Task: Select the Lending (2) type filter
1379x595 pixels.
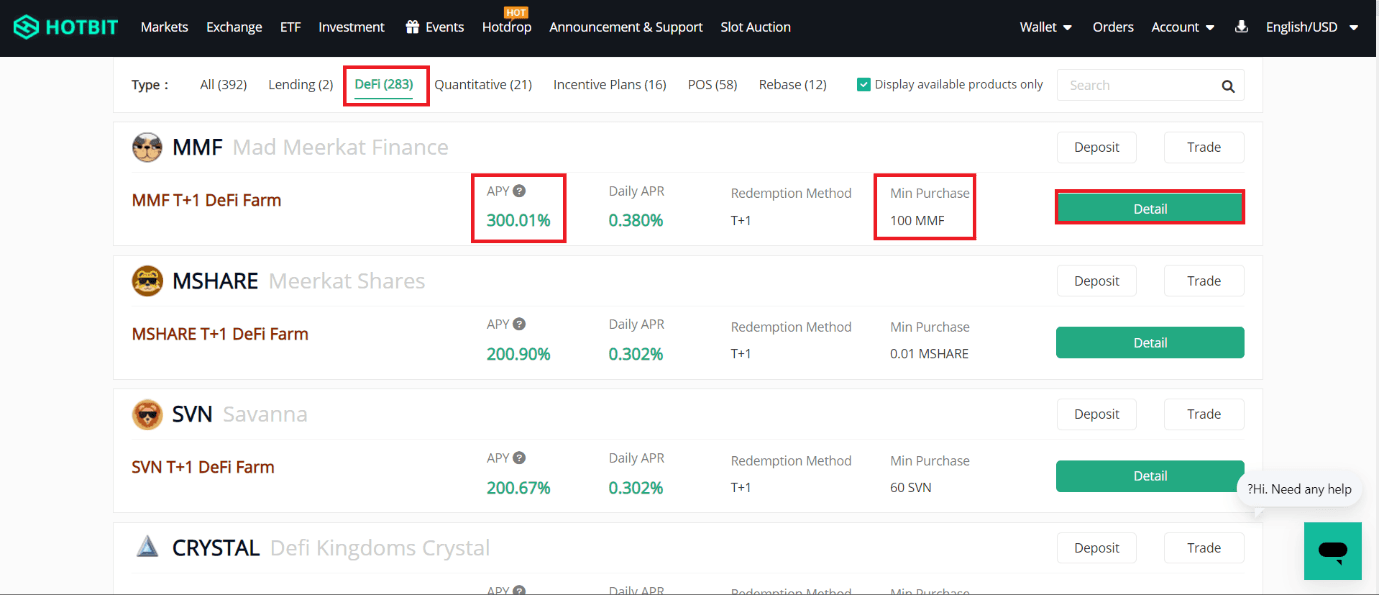Action: pos(301,85)
